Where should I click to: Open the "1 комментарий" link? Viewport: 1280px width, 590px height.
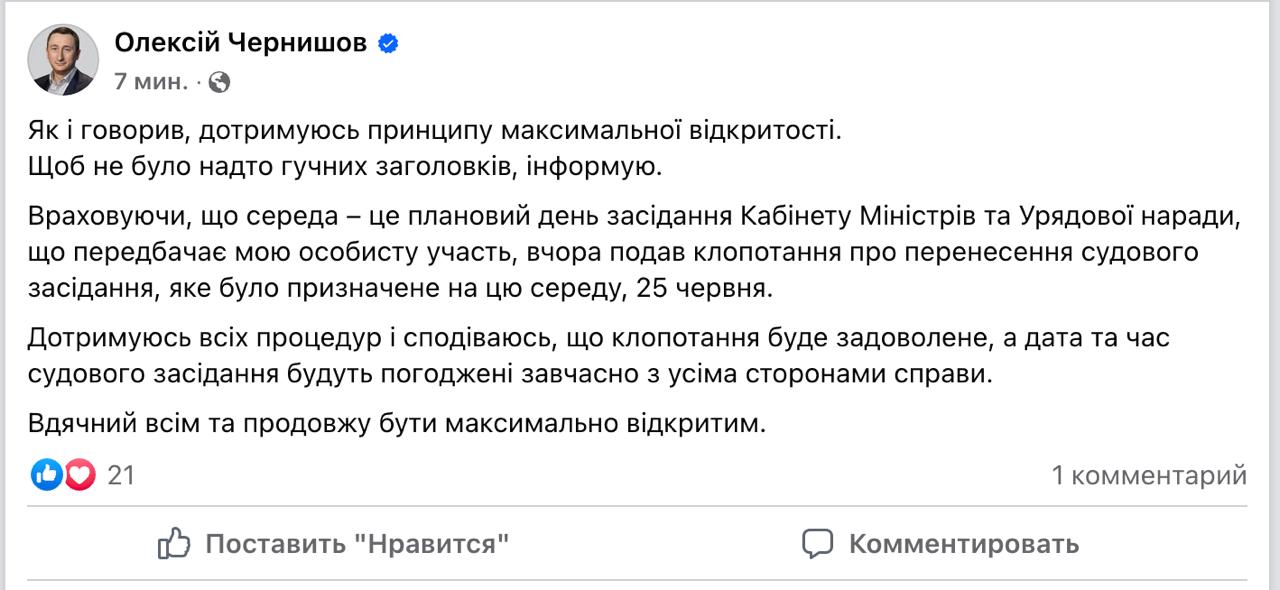click(x=1148, y=475)
